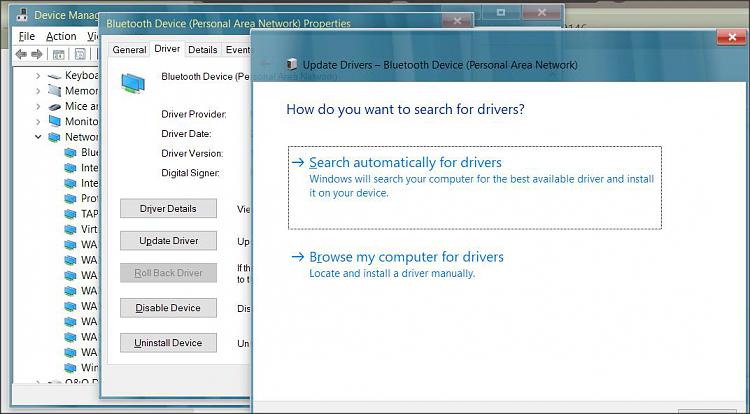Image resolution: width=750 pixels, height=414 pixels.
Task: Maximize the Device Manager window
Action: tap(501, 12)
